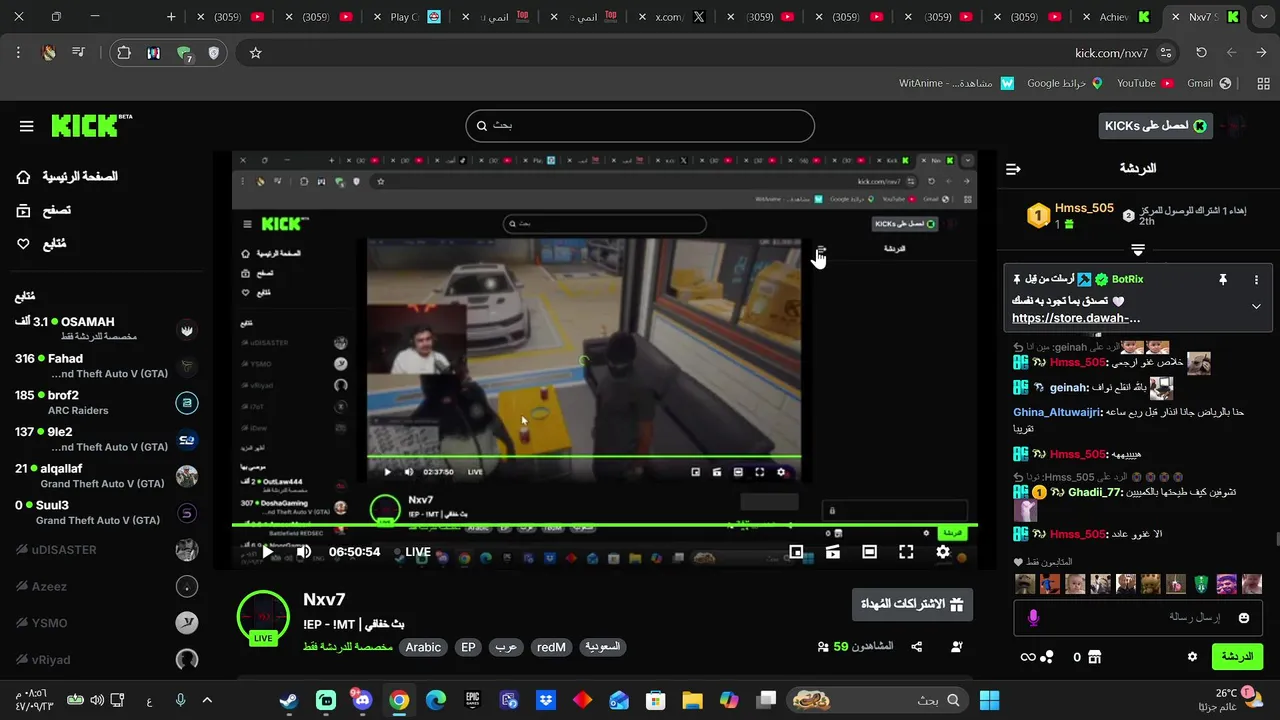Open the browse icon in sidebar
Viewport: 1280px width, 720px height.
pos(24,210)
